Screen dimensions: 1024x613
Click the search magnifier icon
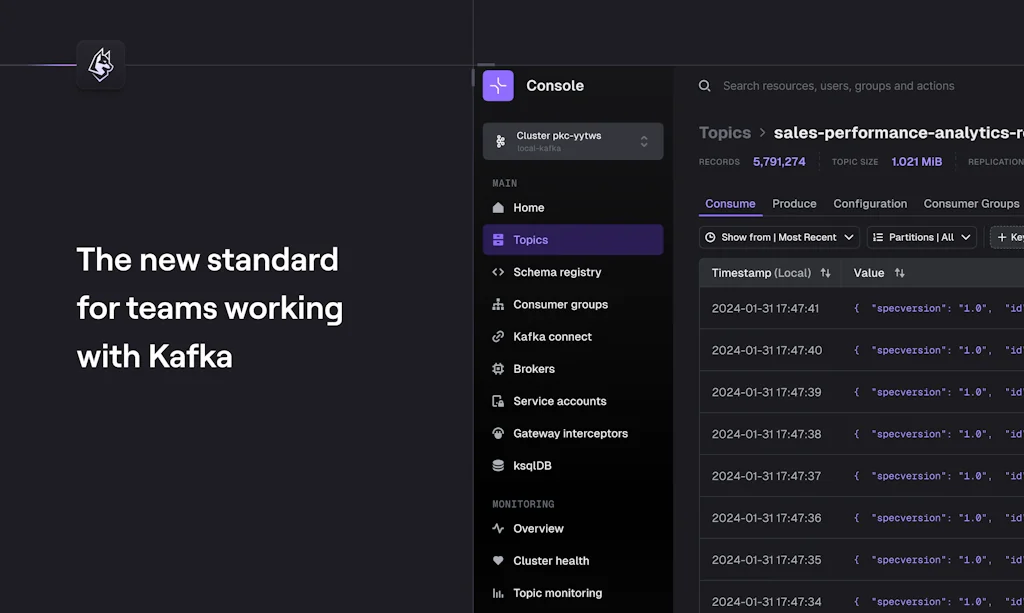click(x=704, y=86)
